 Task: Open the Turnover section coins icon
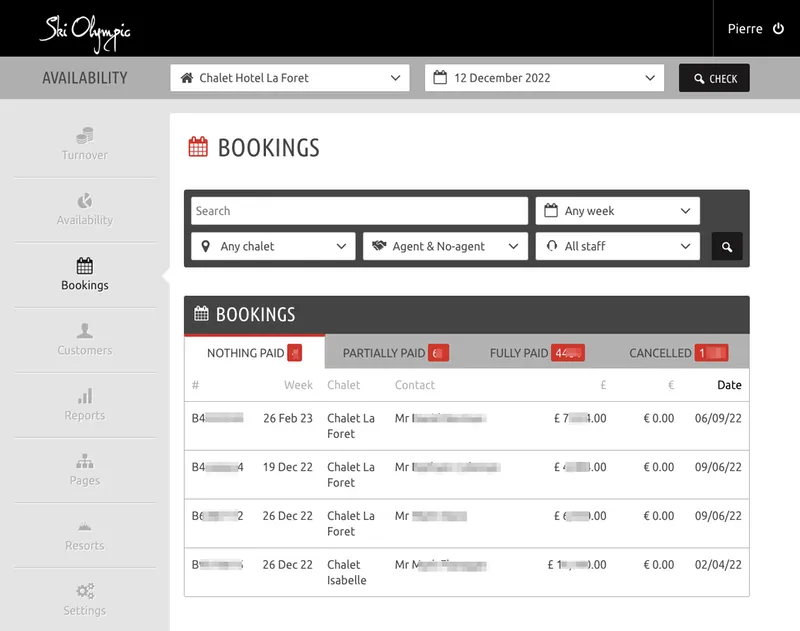click(85, 136)
